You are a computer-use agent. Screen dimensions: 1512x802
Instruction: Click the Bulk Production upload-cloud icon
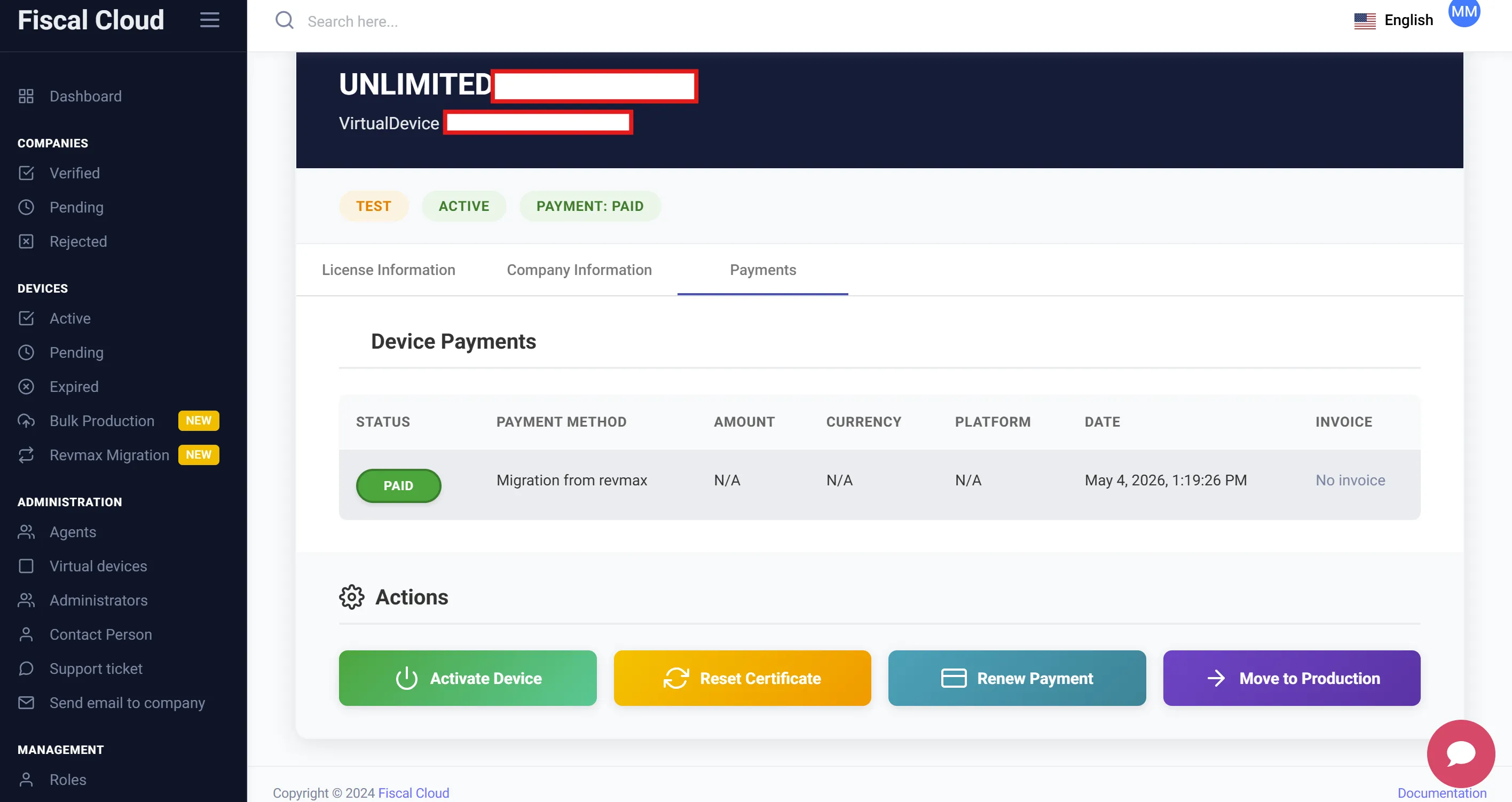[x=26, y=421]
